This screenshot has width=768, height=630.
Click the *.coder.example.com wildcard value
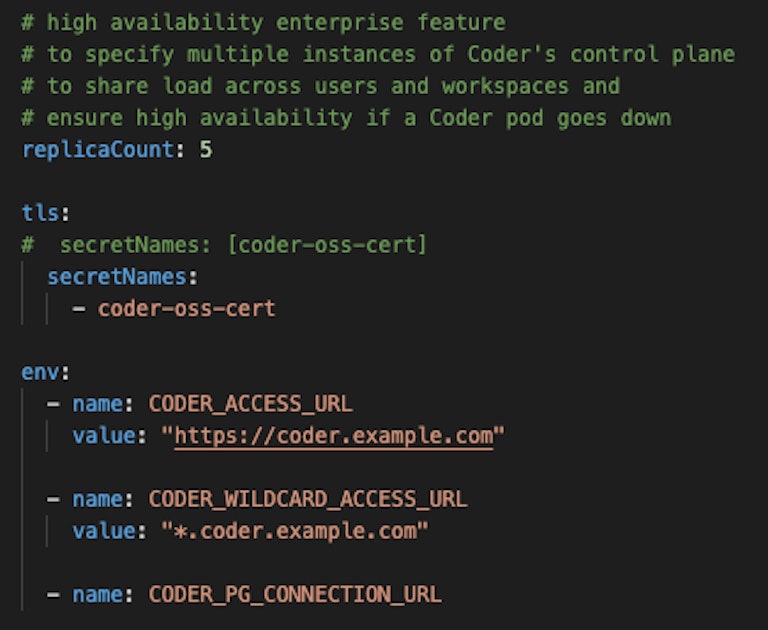(x=295, y=531)
